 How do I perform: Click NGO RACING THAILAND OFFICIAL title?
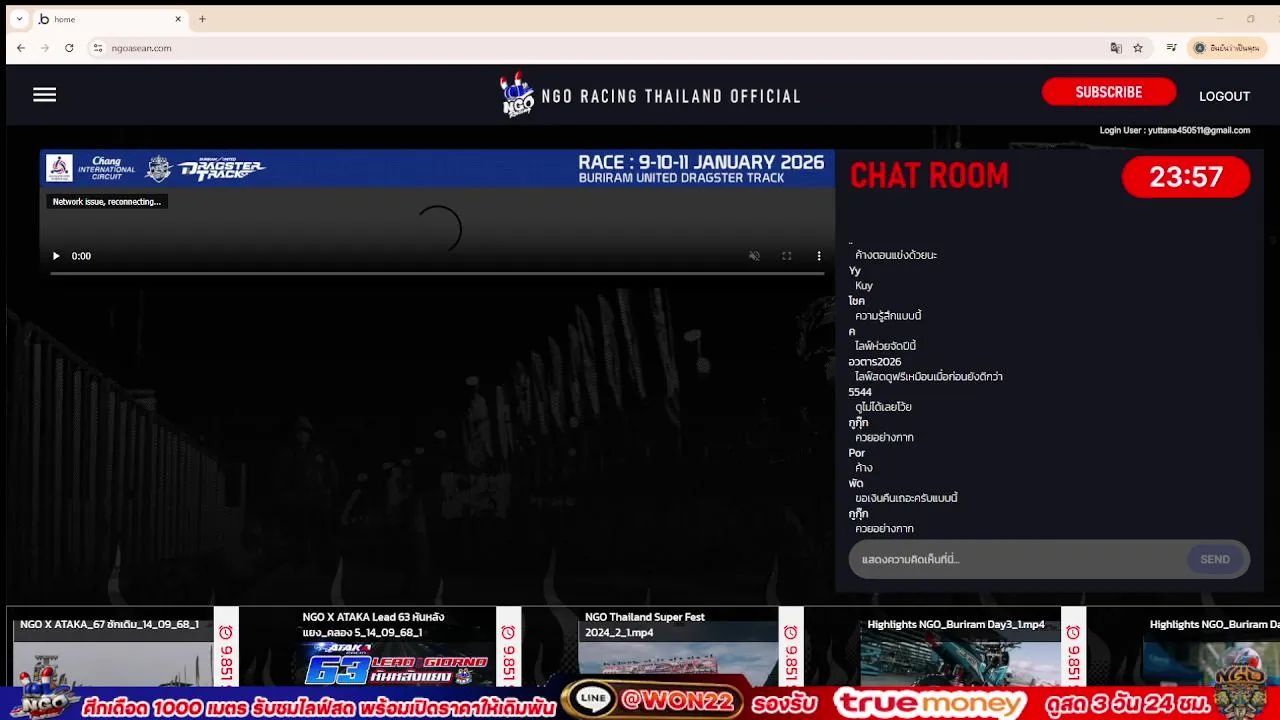pos(671,96)
